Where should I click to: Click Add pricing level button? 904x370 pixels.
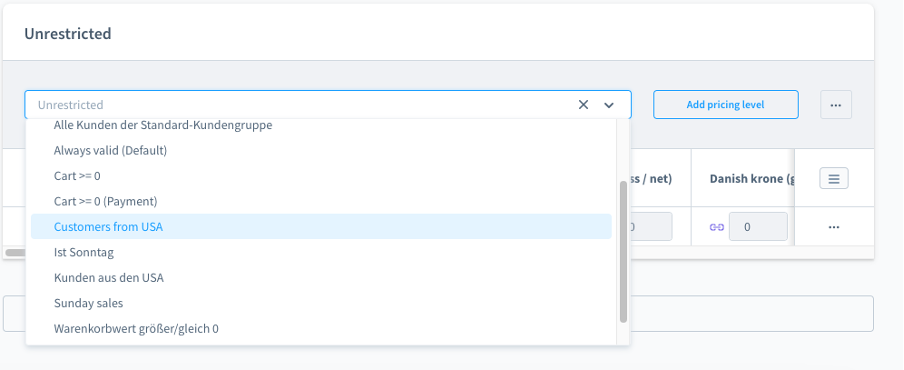pyautogui.click(x=725, y=105)
